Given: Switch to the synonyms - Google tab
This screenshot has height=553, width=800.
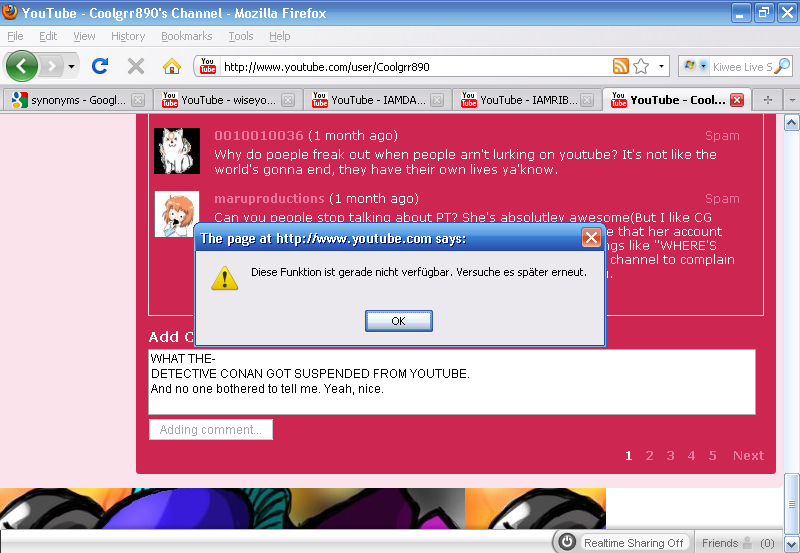Looking at the screenshot, I should [77, 100].
